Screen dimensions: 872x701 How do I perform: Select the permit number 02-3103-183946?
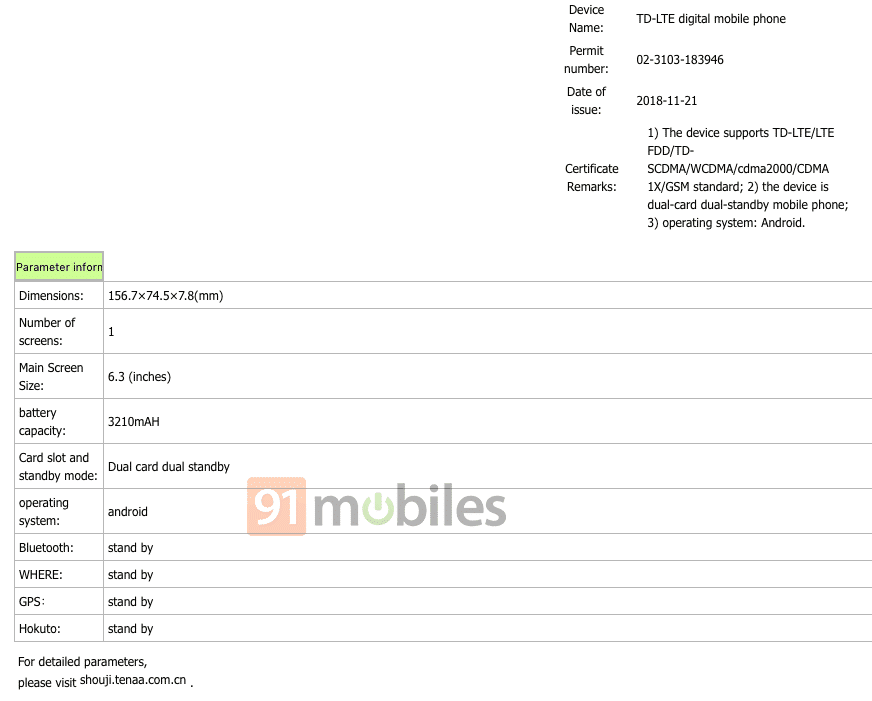click(x=680, y=59)
